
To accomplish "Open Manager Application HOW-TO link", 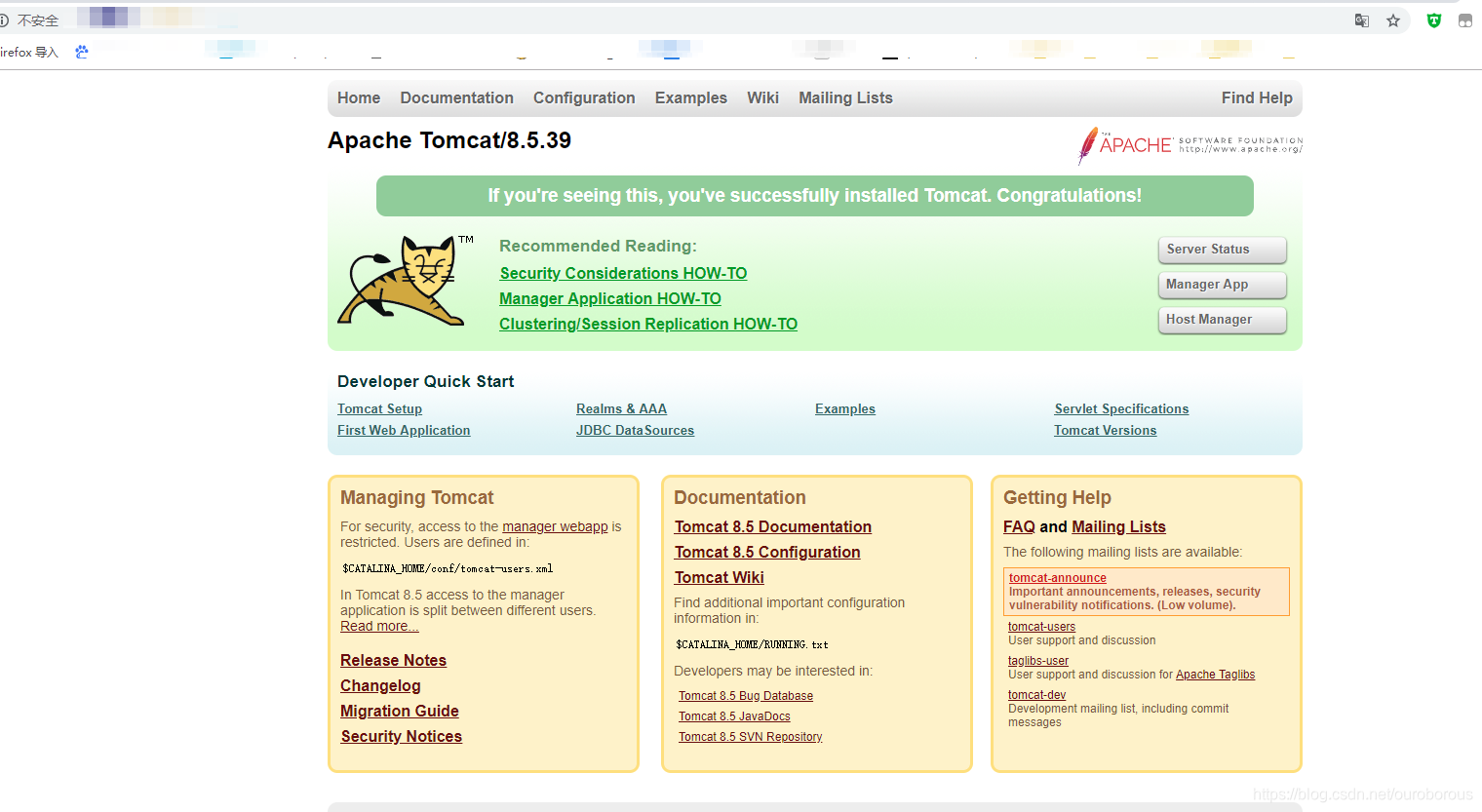I will pos(610,299).
